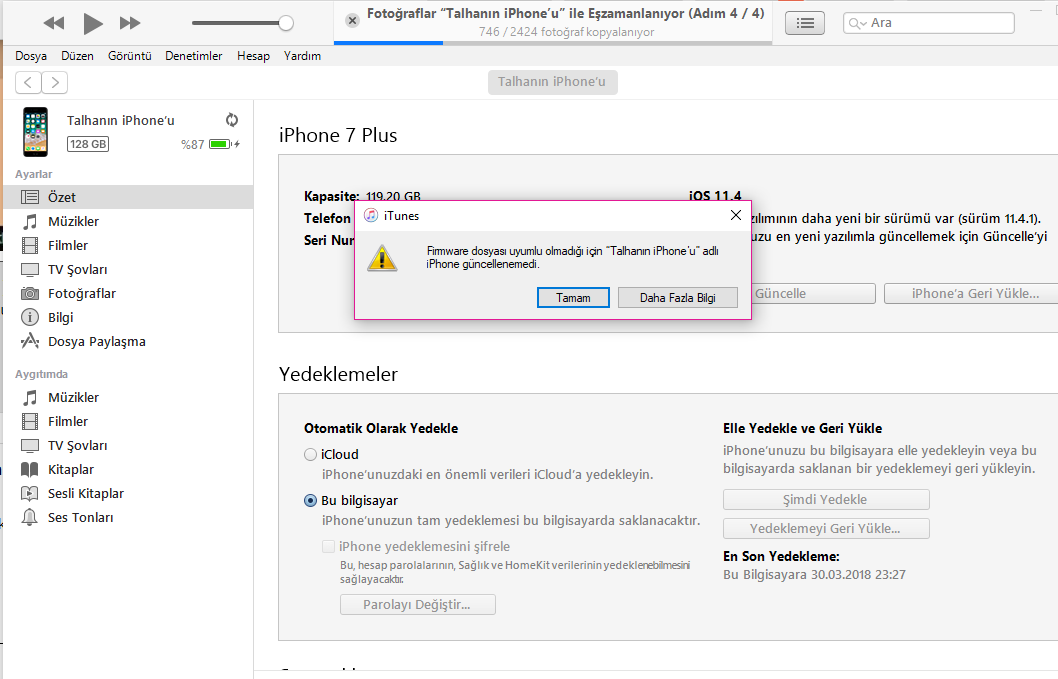Start playback with the play button
The image size is (1058, 679).
92,24
